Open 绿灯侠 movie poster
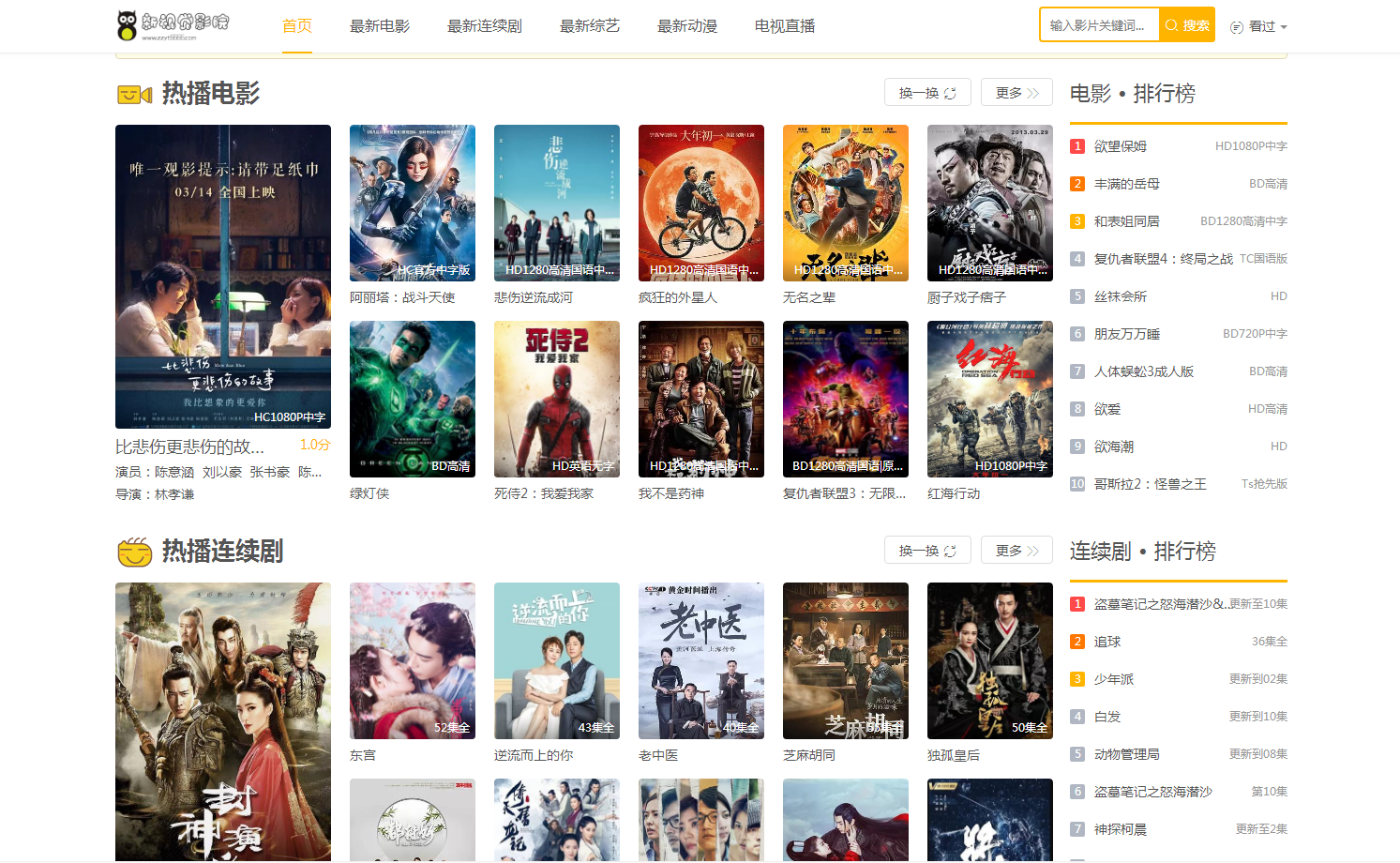The height and width of the screenshot is (863, 1400). [x=413, y=399]
